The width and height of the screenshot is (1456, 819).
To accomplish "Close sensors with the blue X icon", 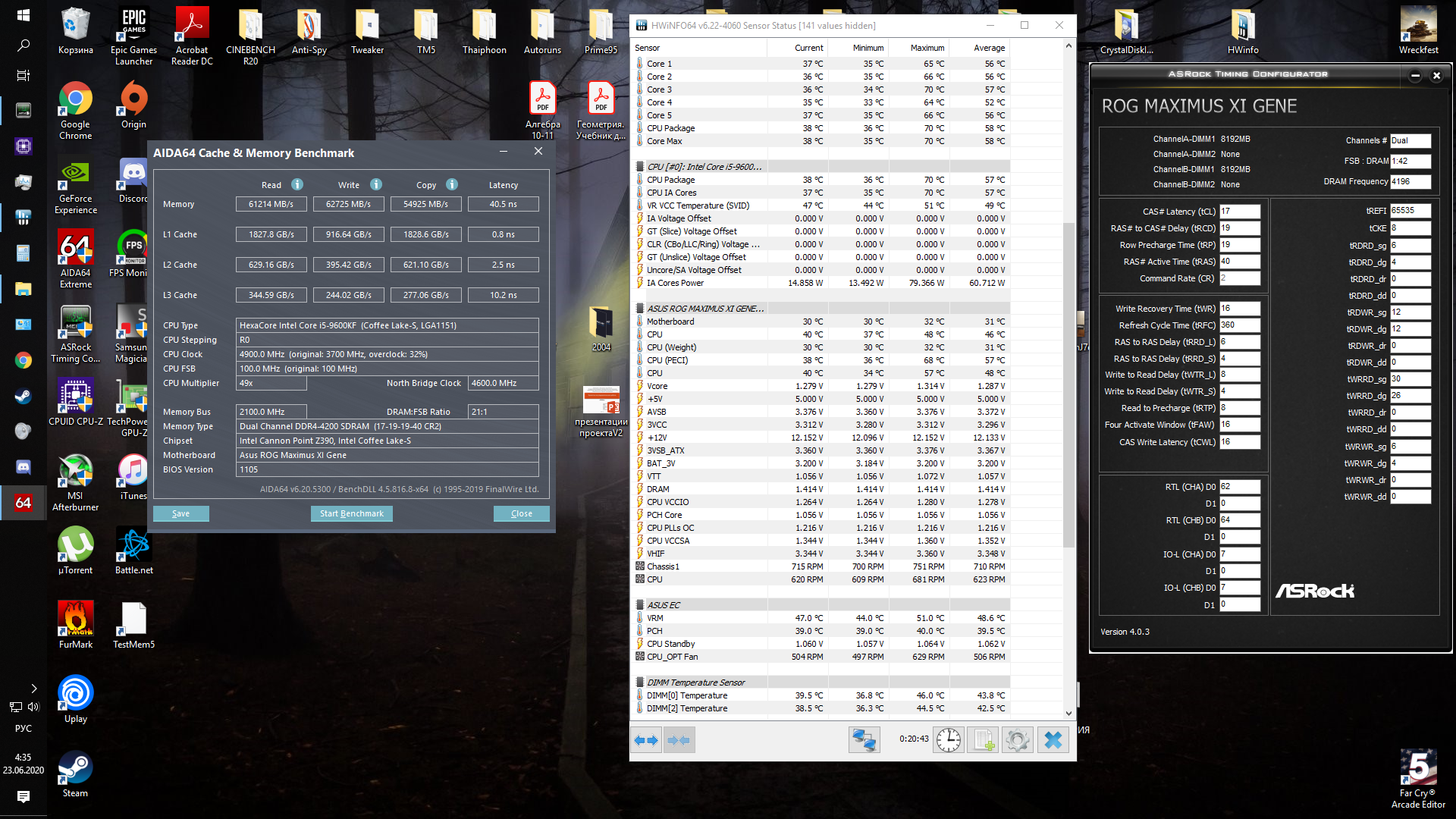I will (x=1053, y=740).
